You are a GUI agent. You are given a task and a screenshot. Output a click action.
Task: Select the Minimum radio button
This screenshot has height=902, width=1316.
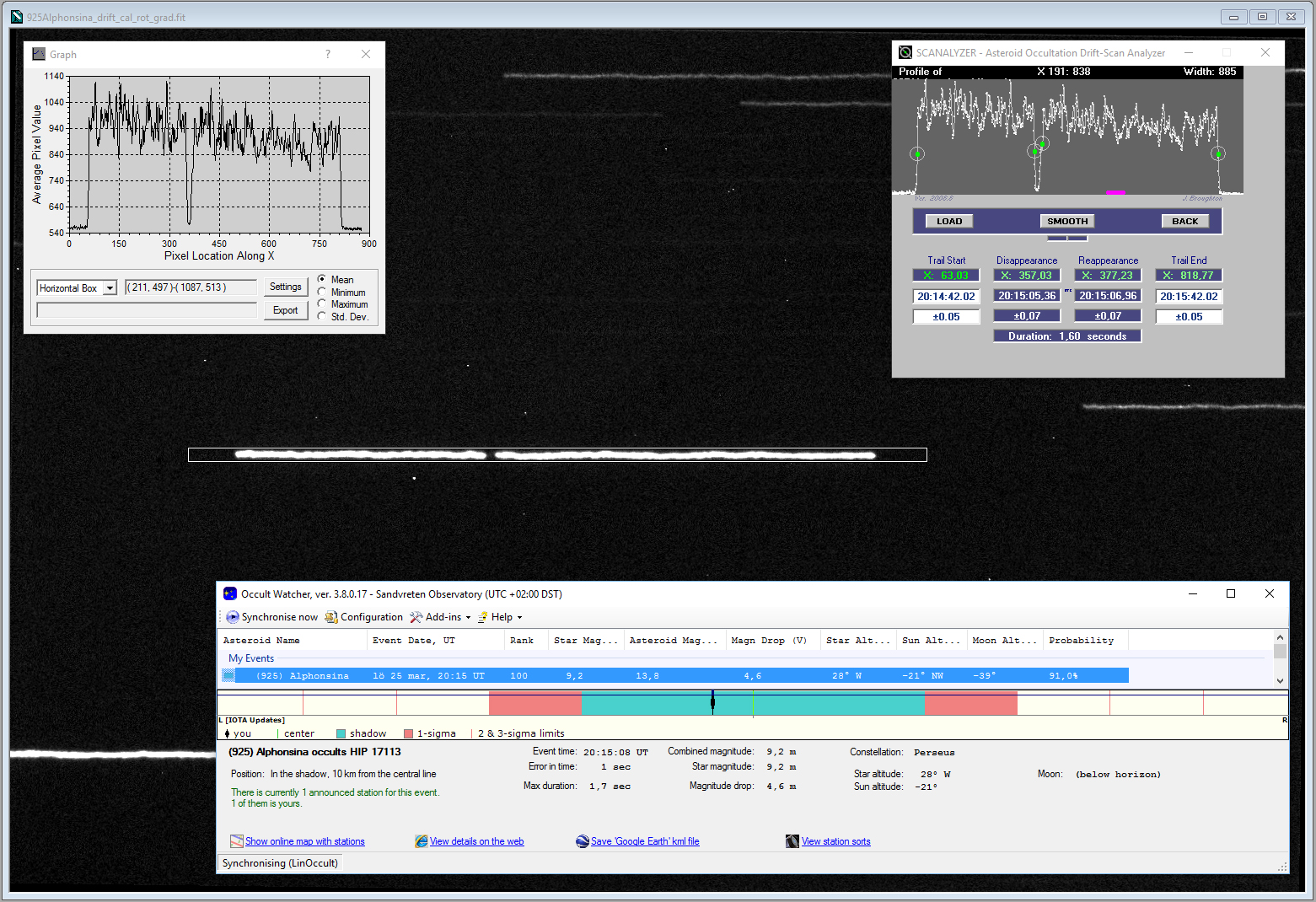click(x=322, y=292)
